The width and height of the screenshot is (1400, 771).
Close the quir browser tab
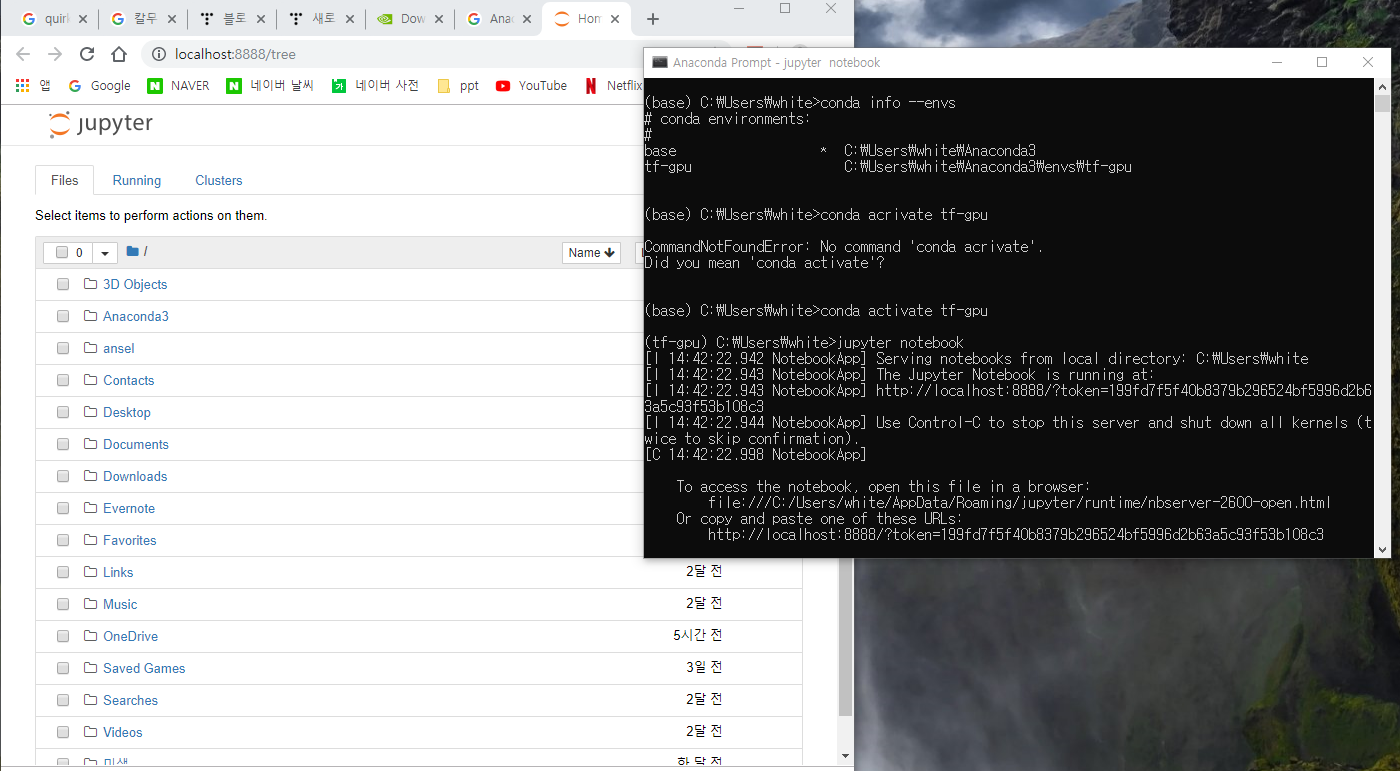tap(82, 19)
